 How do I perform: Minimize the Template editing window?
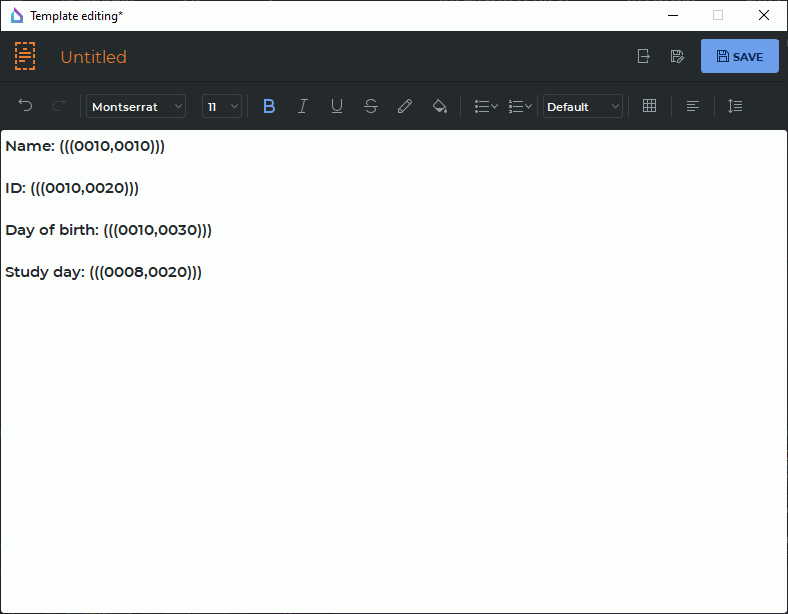(x=673, y=16)
